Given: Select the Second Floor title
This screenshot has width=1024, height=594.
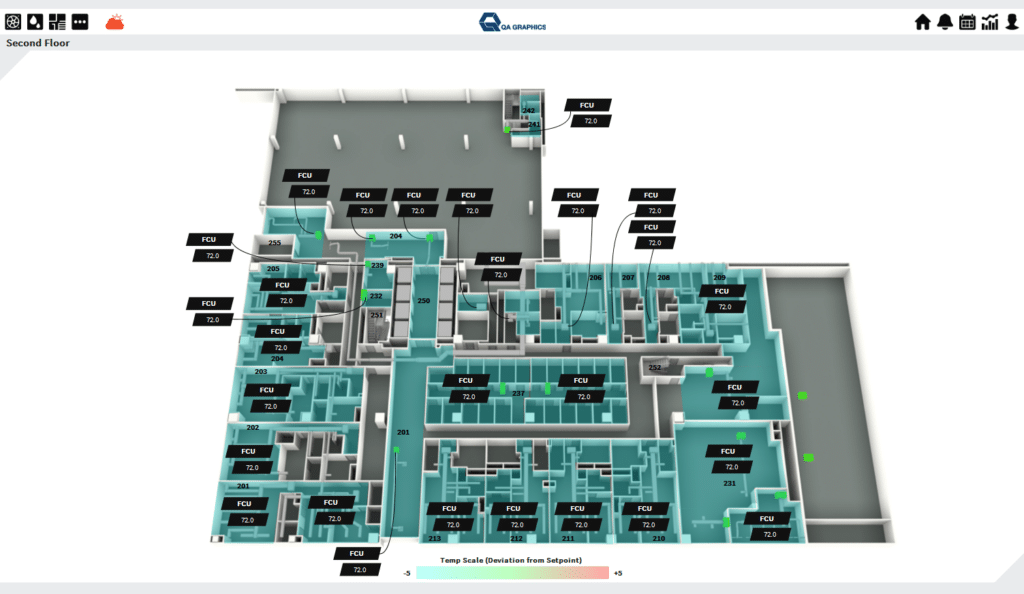Looking at the screenshot, I should click(38, 43).
